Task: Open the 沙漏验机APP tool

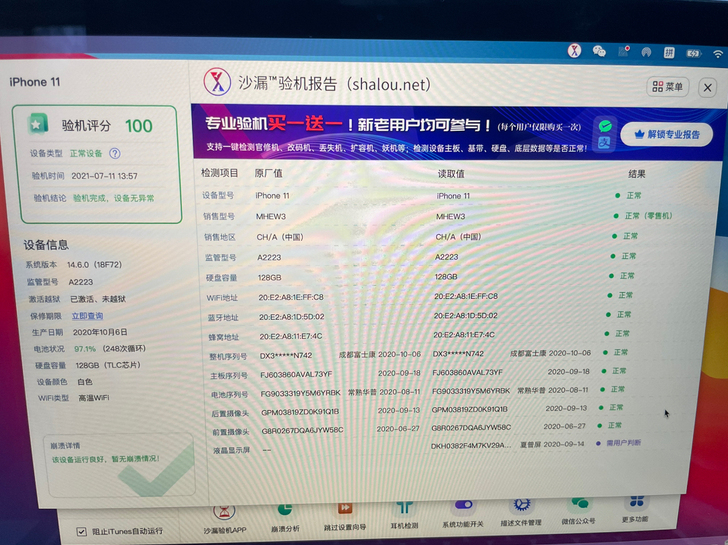Action: (x=225, y=518)
